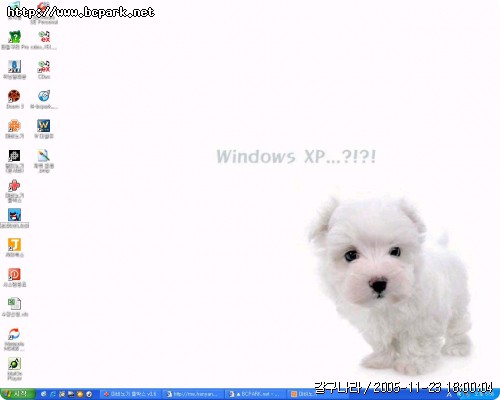This screenshot has height=400, width=500.
Task: Open the .bmp image file with paintbrush
Action: pos(44,156)
